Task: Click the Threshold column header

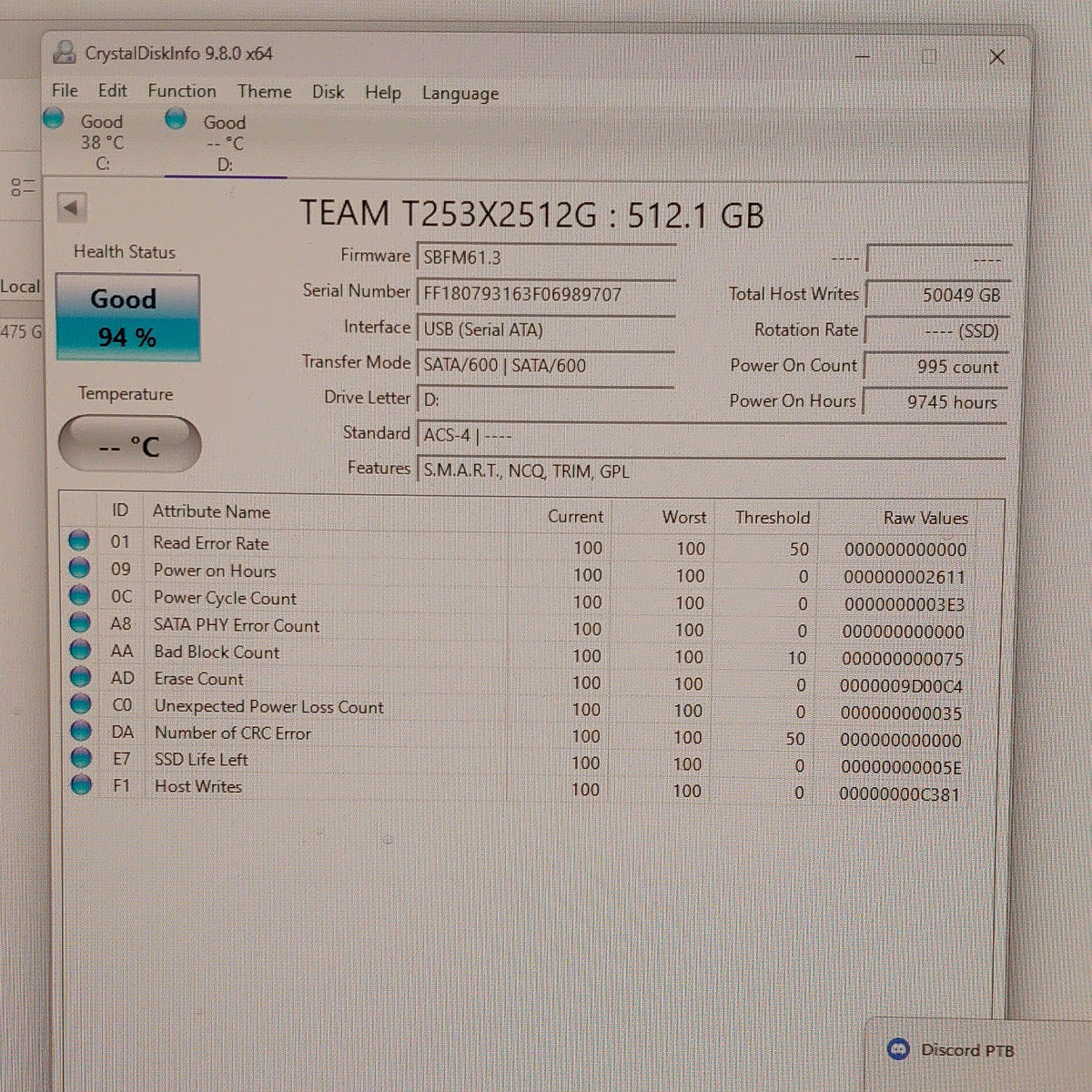Action: coord(773,517)
